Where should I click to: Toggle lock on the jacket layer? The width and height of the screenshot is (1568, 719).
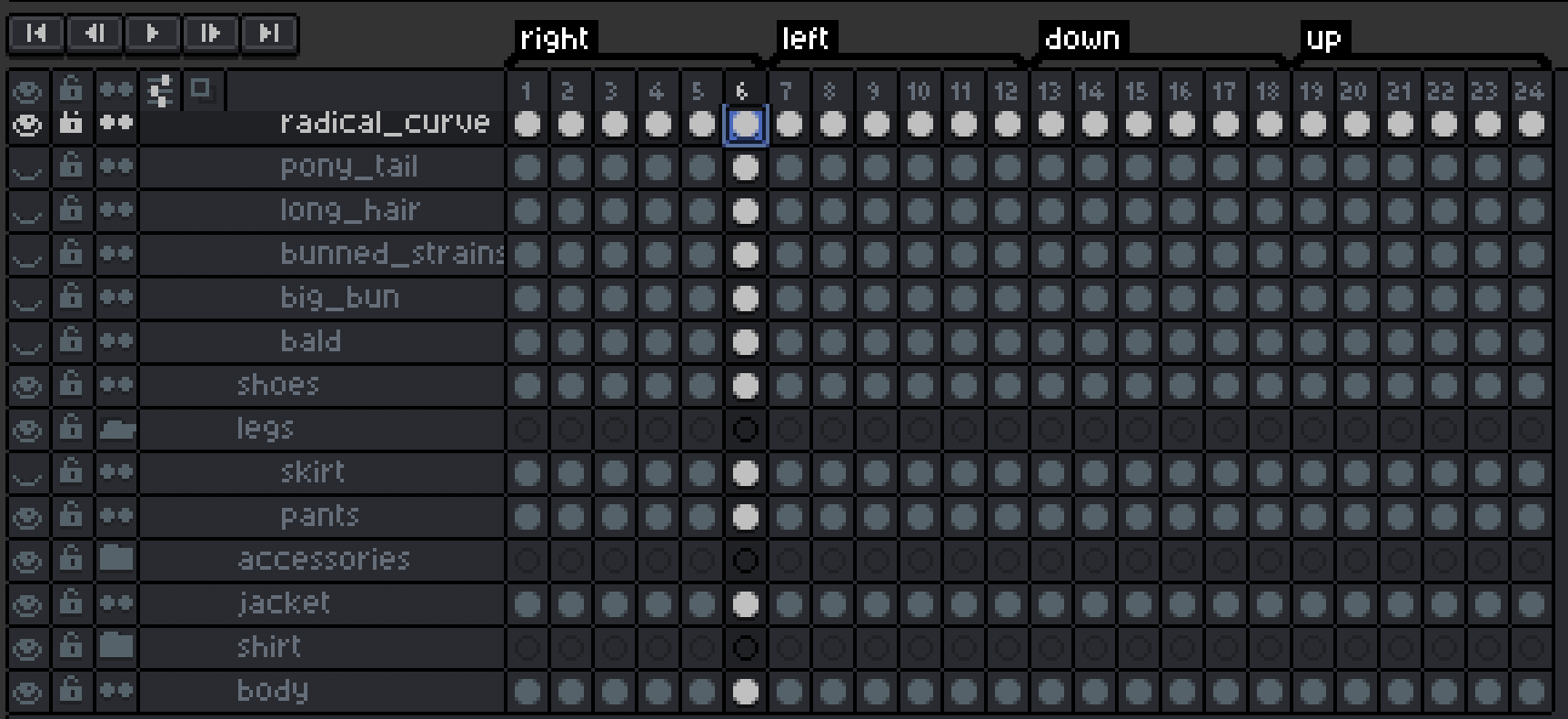tap(71, 603)
